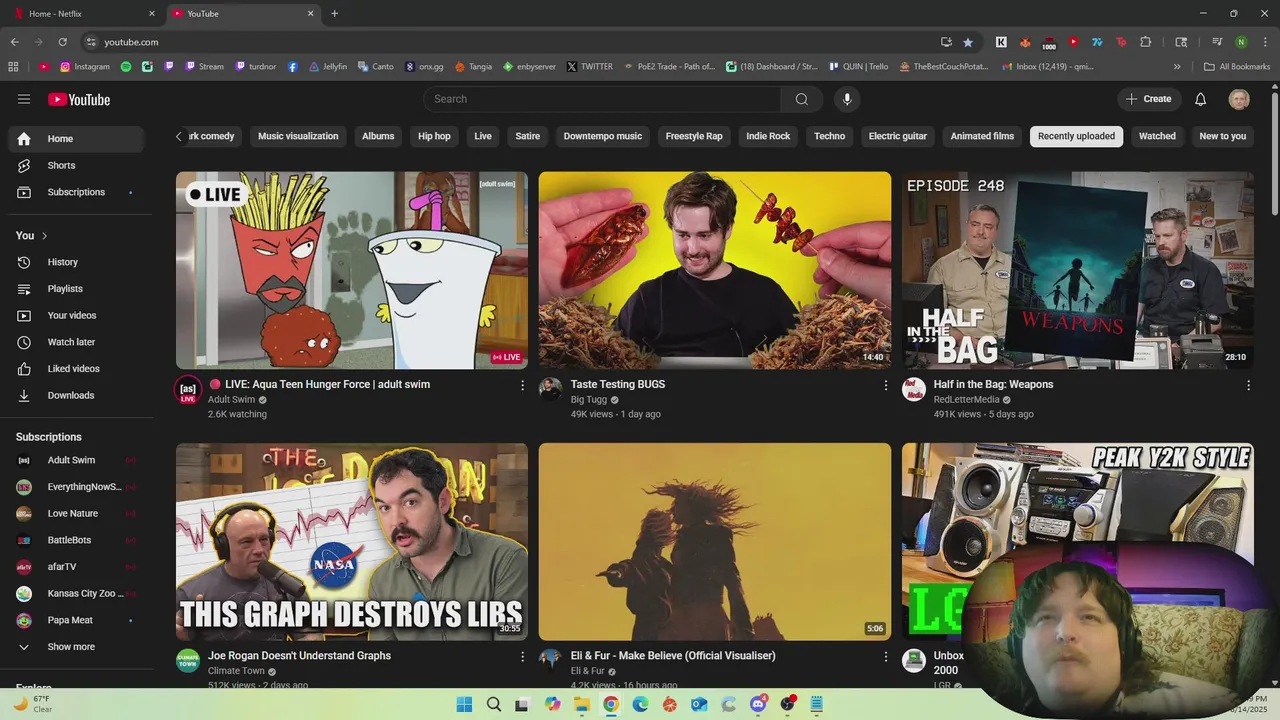
Task: Open Microsoft Edge from the taskbar
Action: (x=641, y=704)
